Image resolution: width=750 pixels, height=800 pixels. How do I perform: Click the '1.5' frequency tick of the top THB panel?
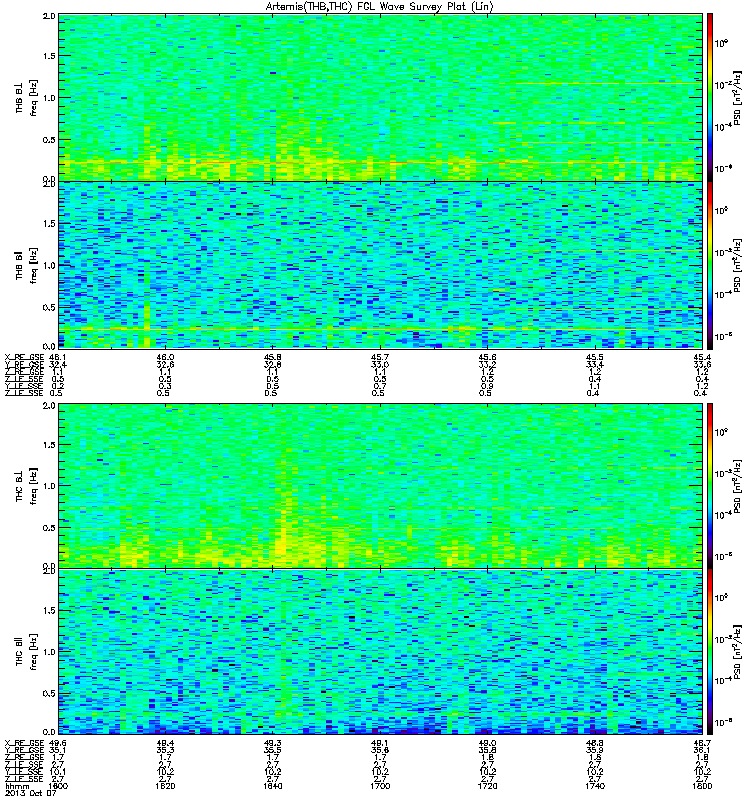pos(49,56)
